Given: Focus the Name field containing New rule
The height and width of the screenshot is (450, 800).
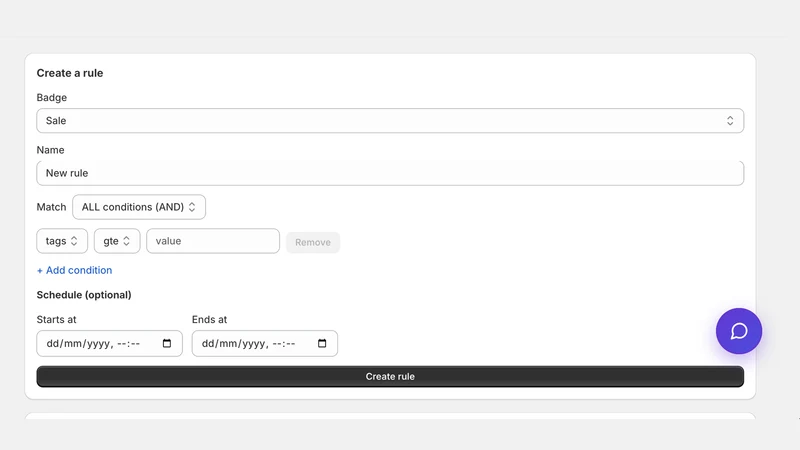Looking at the screenshot, I should pos(390,173).
